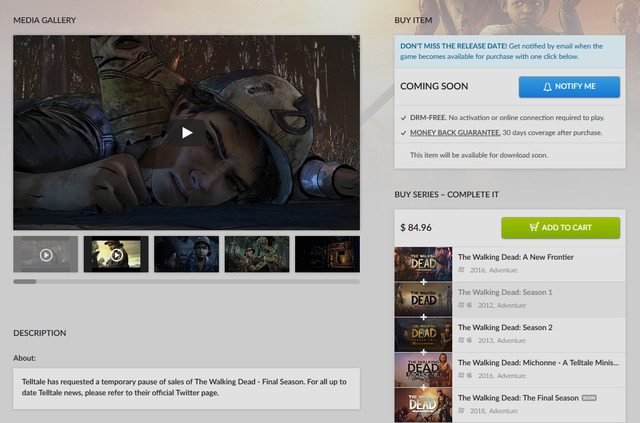Click Windows icon under Season 1
Image resolution: width=640 pixels, height=423 pixels.
[x=461, y=305]
